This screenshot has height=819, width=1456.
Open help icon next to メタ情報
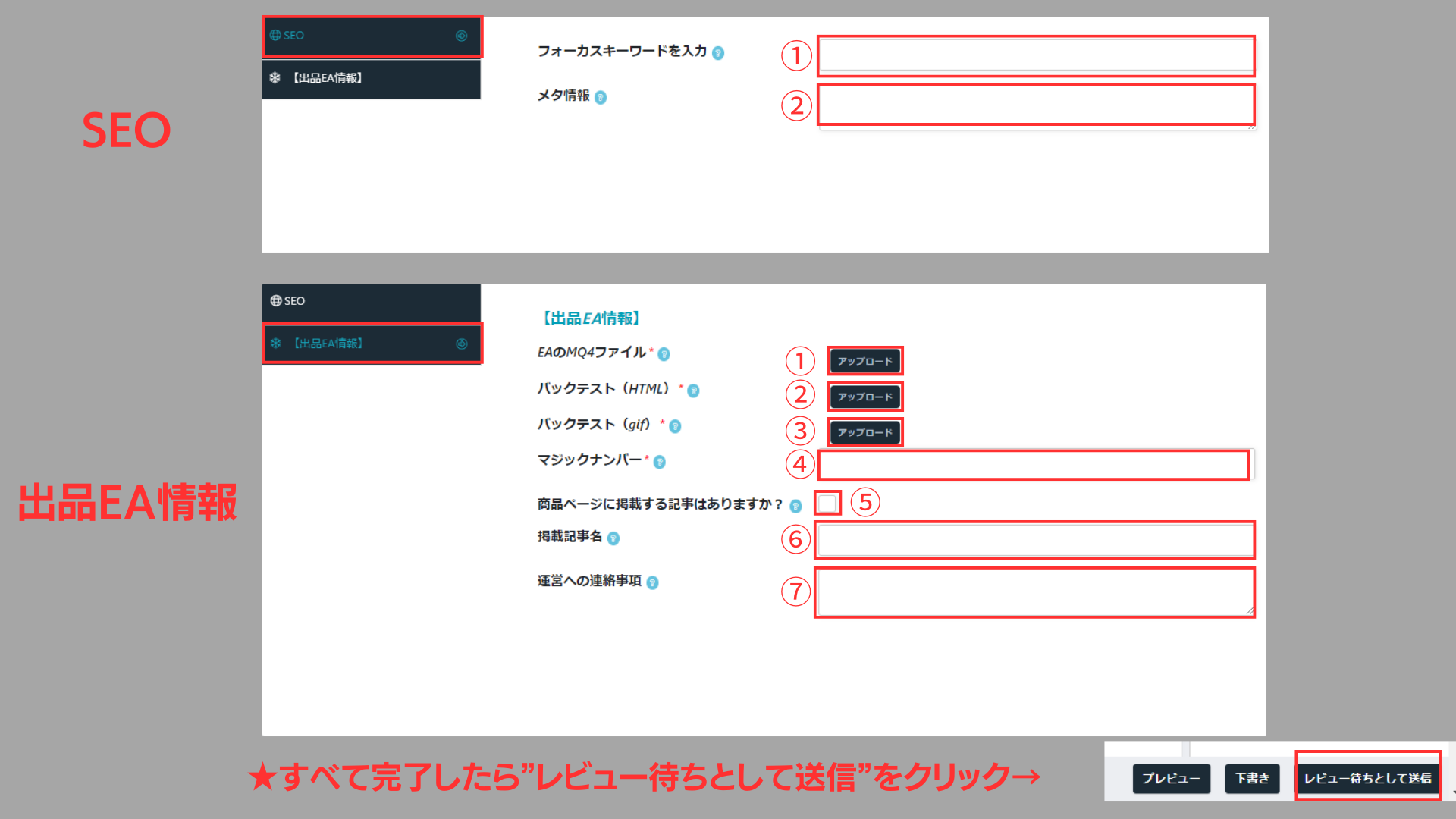[x=601, y=97]
